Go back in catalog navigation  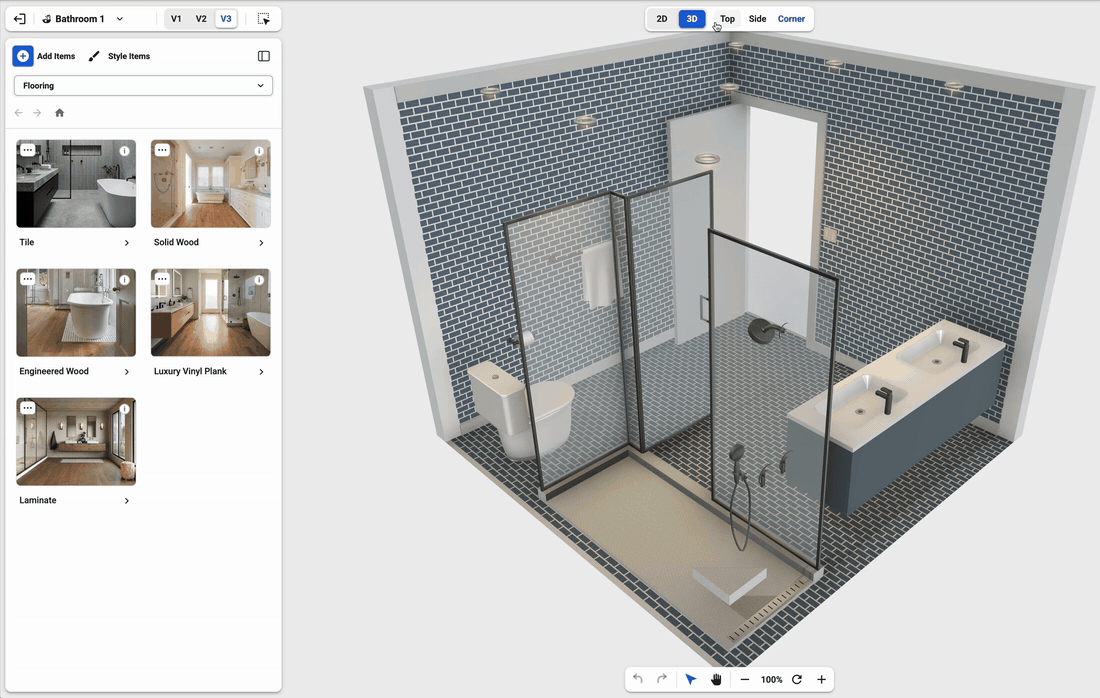click(x=18, y=113)
